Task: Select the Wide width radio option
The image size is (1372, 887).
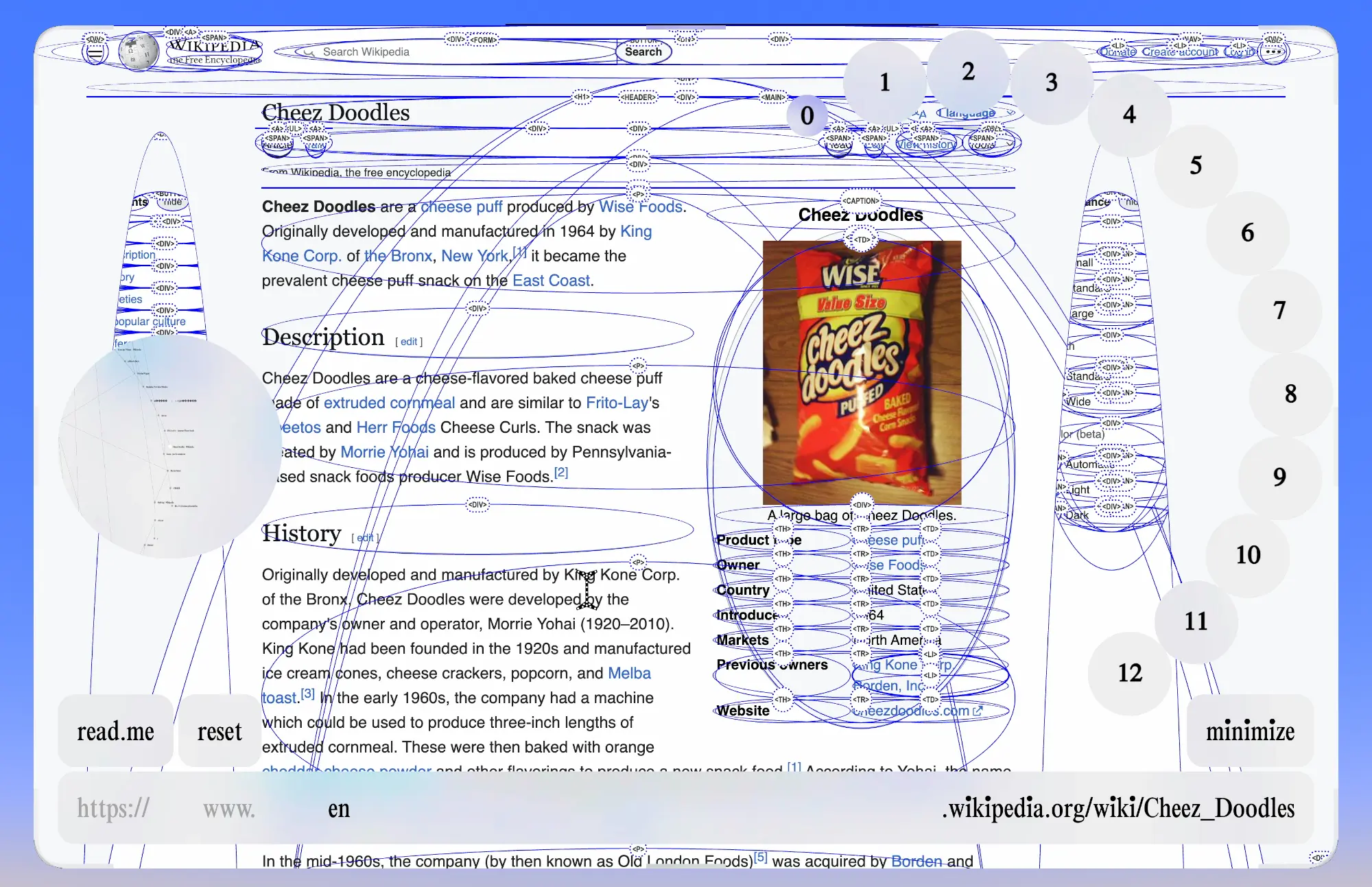Action: [1078, 402]
